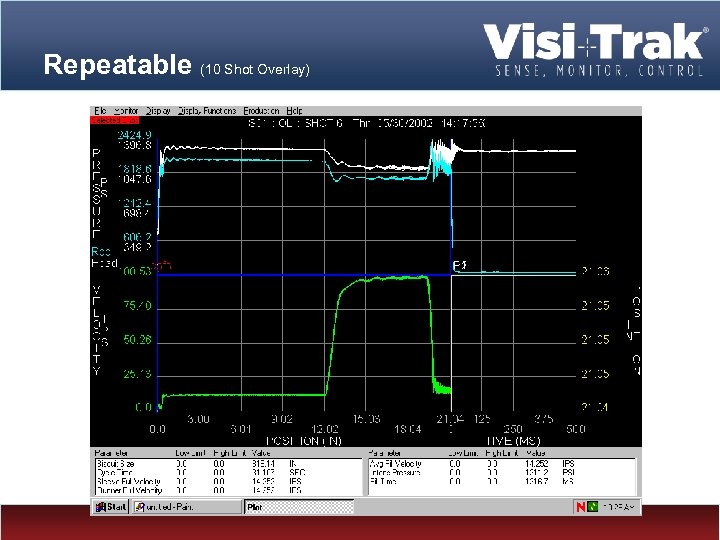Viewport: 720px width, 540px height.
Task: Click the TIME (MS) axis label
Action: pyautogui.click(x=513, y=441)
